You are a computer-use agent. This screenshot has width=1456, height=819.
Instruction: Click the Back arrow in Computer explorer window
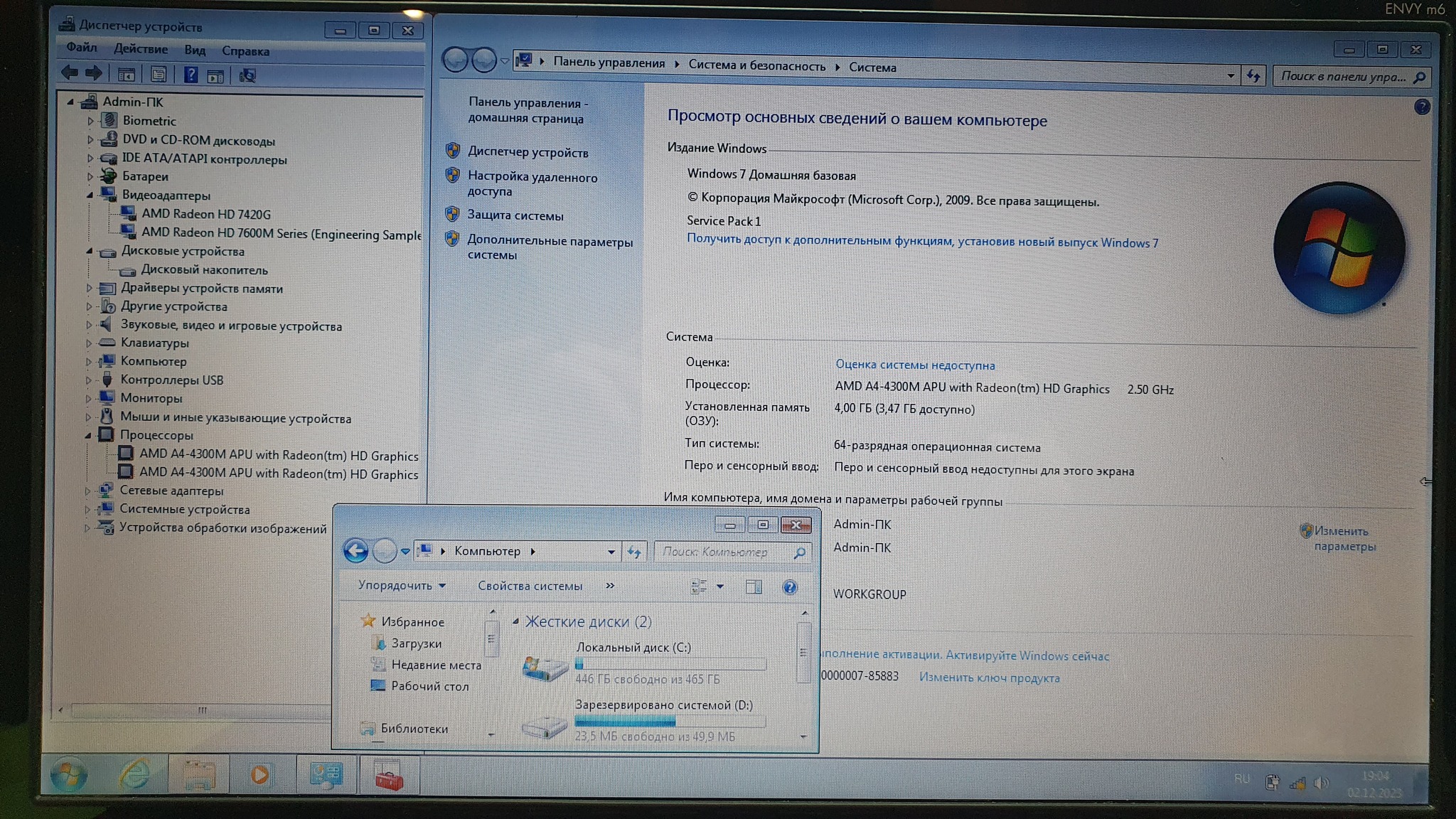(355, 550)
